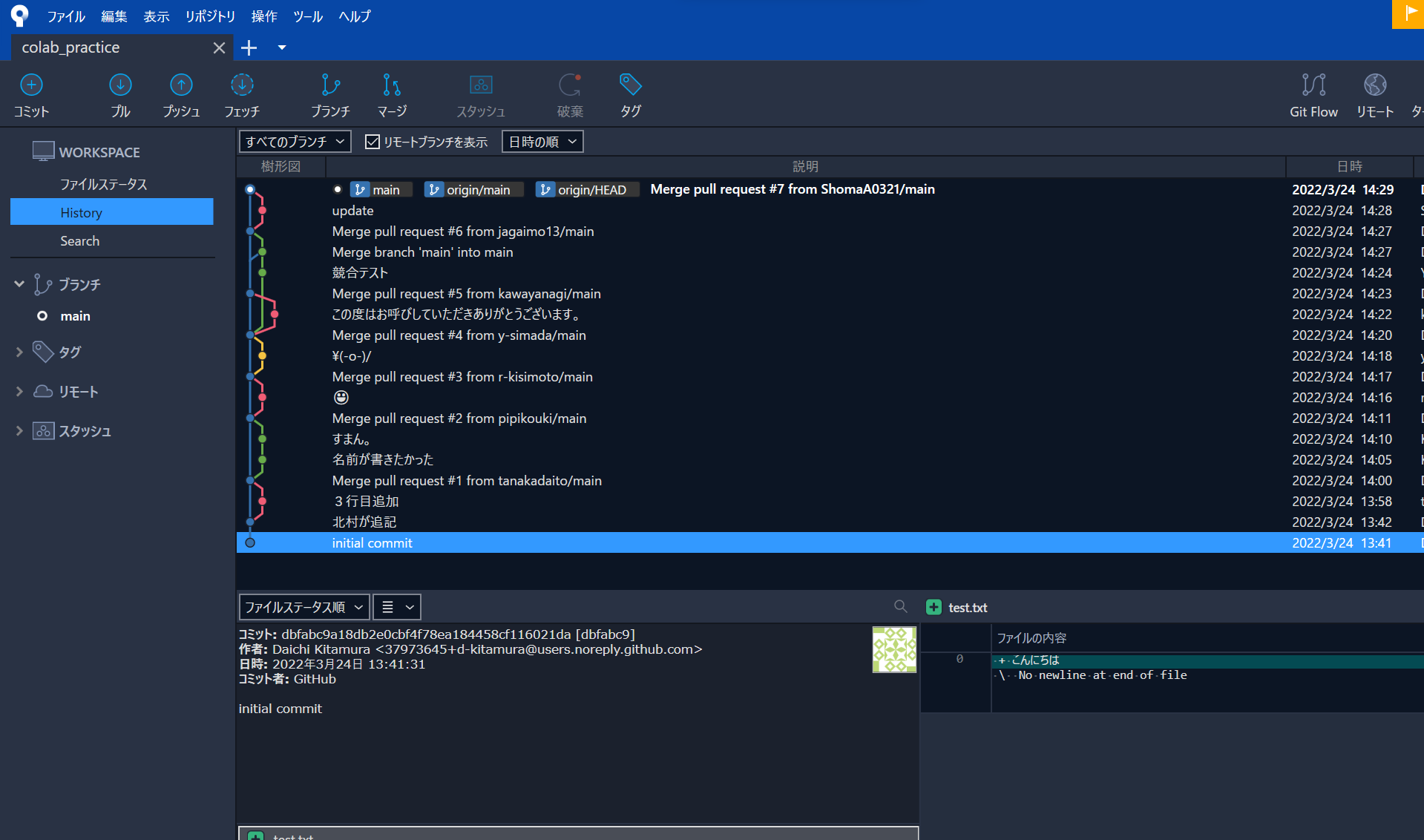This screenshot has width=1424, height=840.
Task: Click the green added-file icon next to test.txt header
Action: (934, 607)
